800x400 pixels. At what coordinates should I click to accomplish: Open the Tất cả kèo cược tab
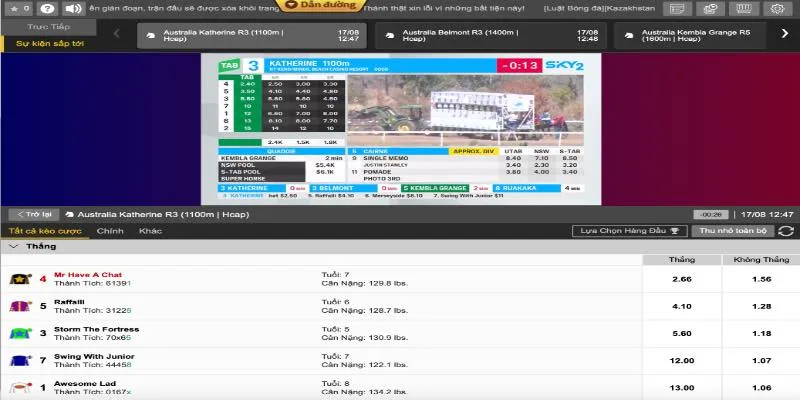(45, 231)
